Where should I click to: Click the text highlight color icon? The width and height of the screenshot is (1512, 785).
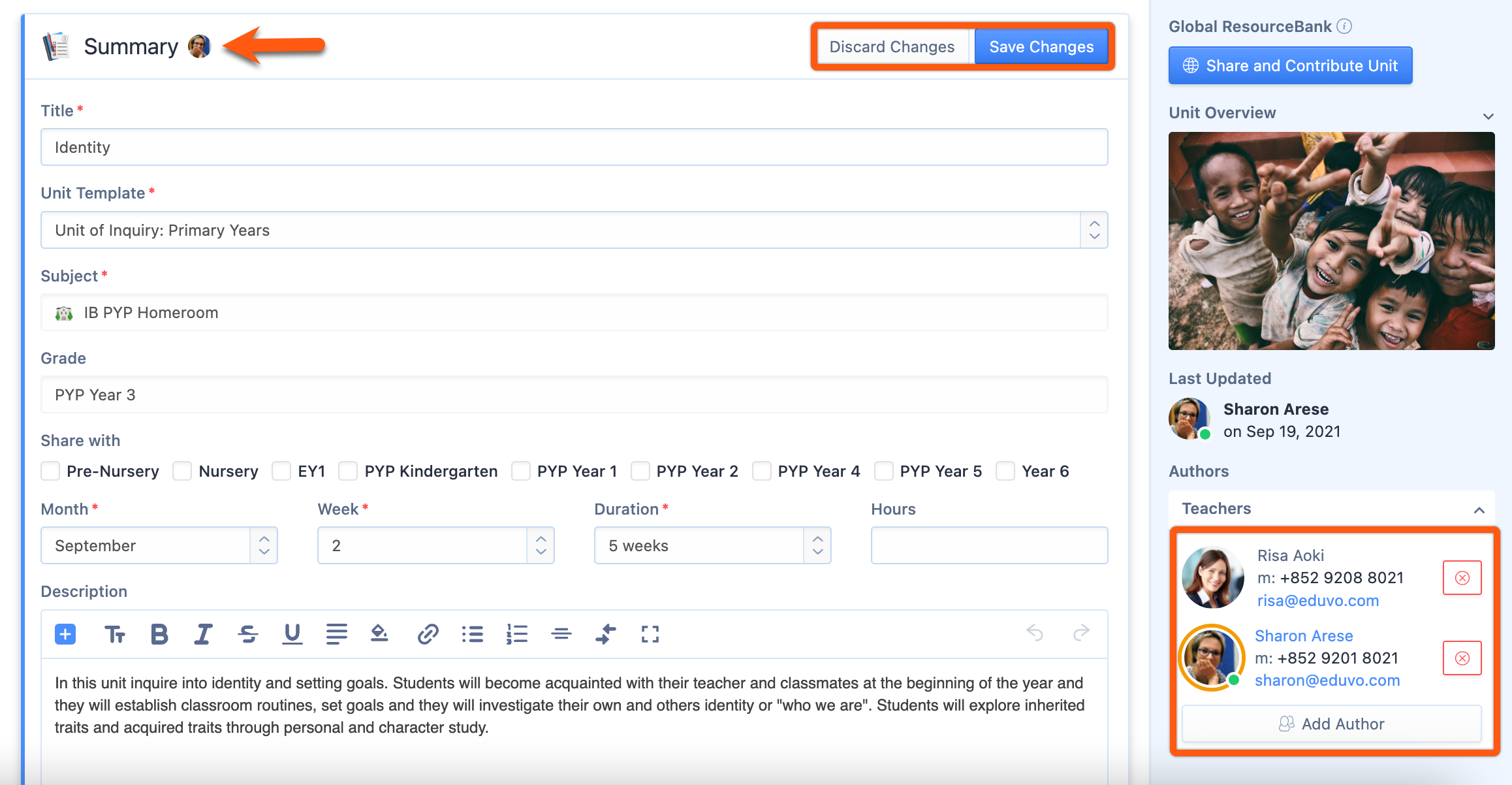(379, 634)
